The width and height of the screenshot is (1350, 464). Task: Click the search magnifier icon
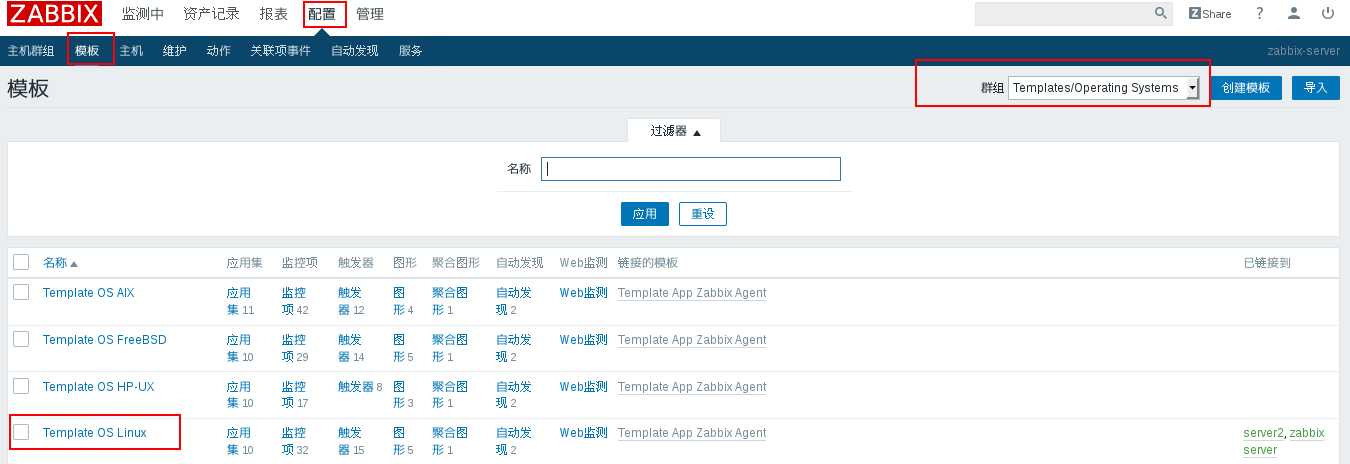1161,13
